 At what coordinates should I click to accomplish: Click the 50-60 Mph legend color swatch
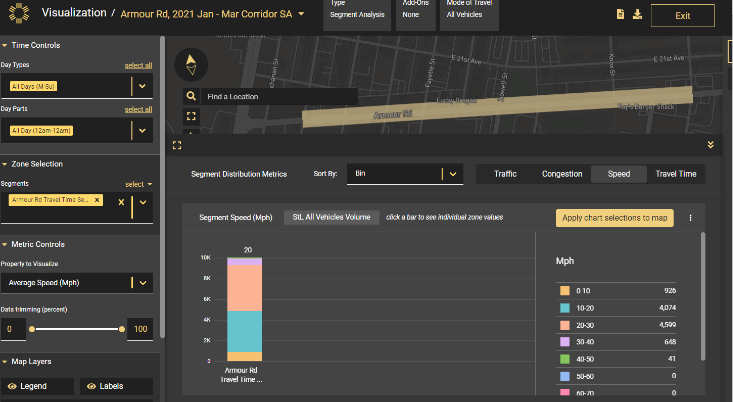click(565, 376)
